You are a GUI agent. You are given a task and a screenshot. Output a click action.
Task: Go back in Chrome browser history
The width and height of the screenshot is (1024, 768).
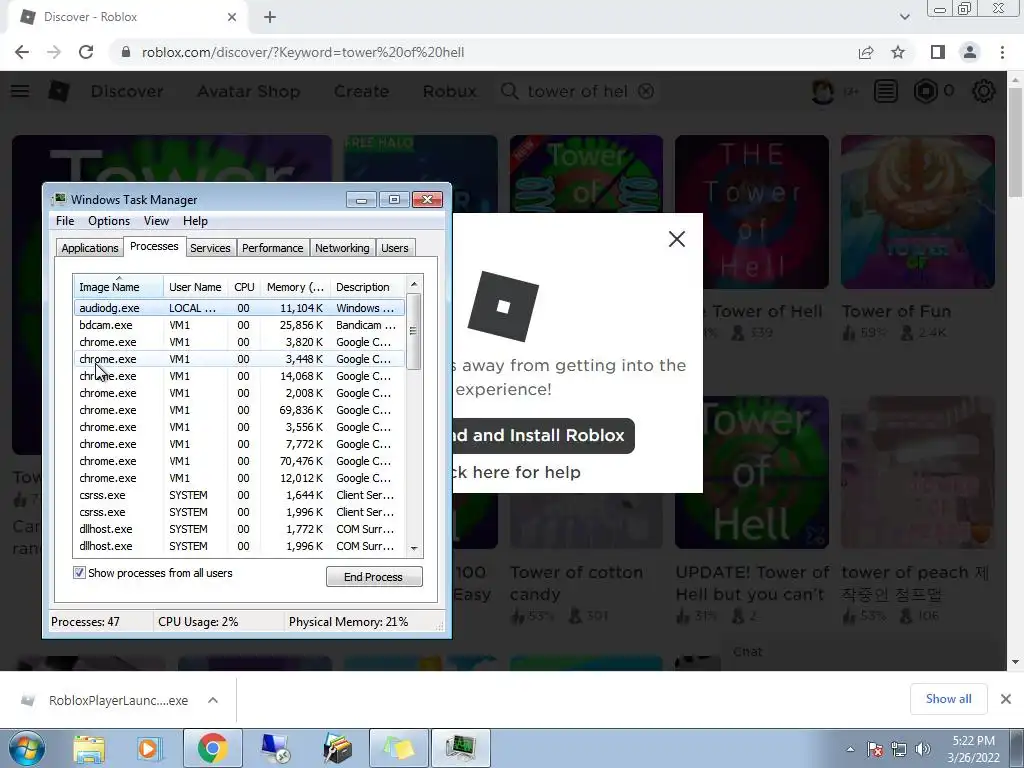click(x=22, y=52)
